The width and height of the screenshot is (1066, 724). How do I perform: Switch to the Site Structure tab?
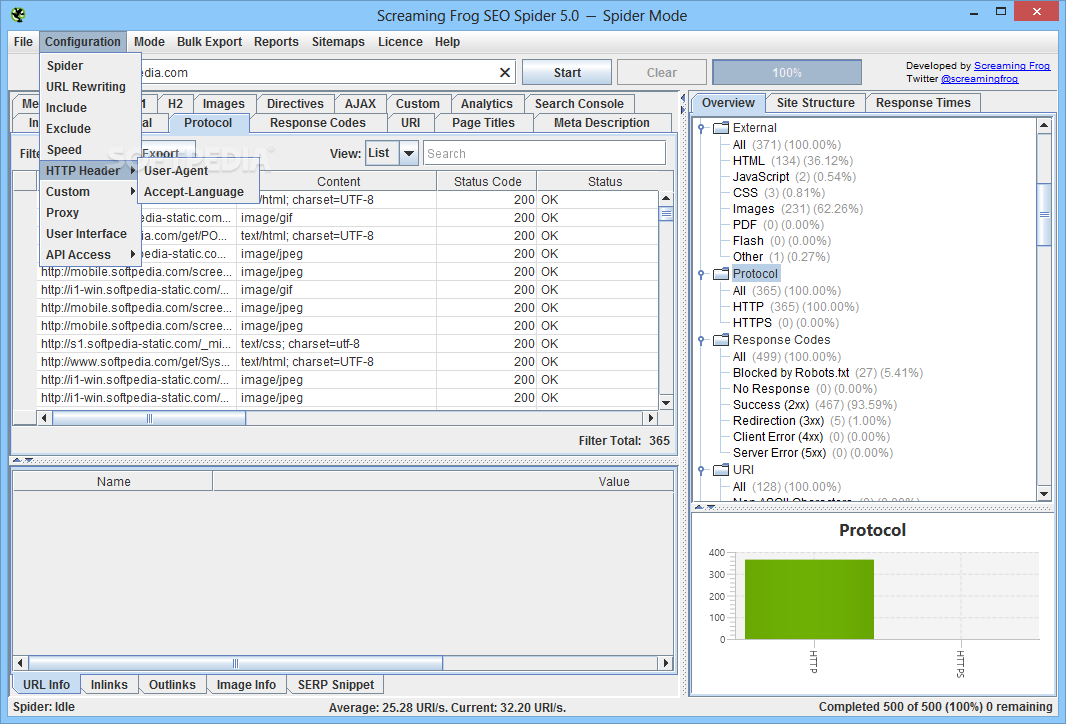pos(815,103)
